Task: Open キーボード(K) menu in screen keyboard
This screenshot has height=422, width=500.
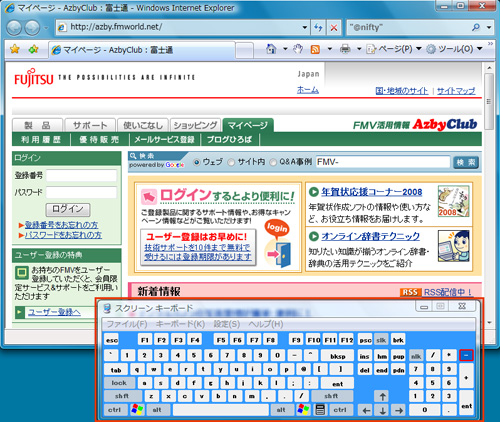Action: pos(180,324)
